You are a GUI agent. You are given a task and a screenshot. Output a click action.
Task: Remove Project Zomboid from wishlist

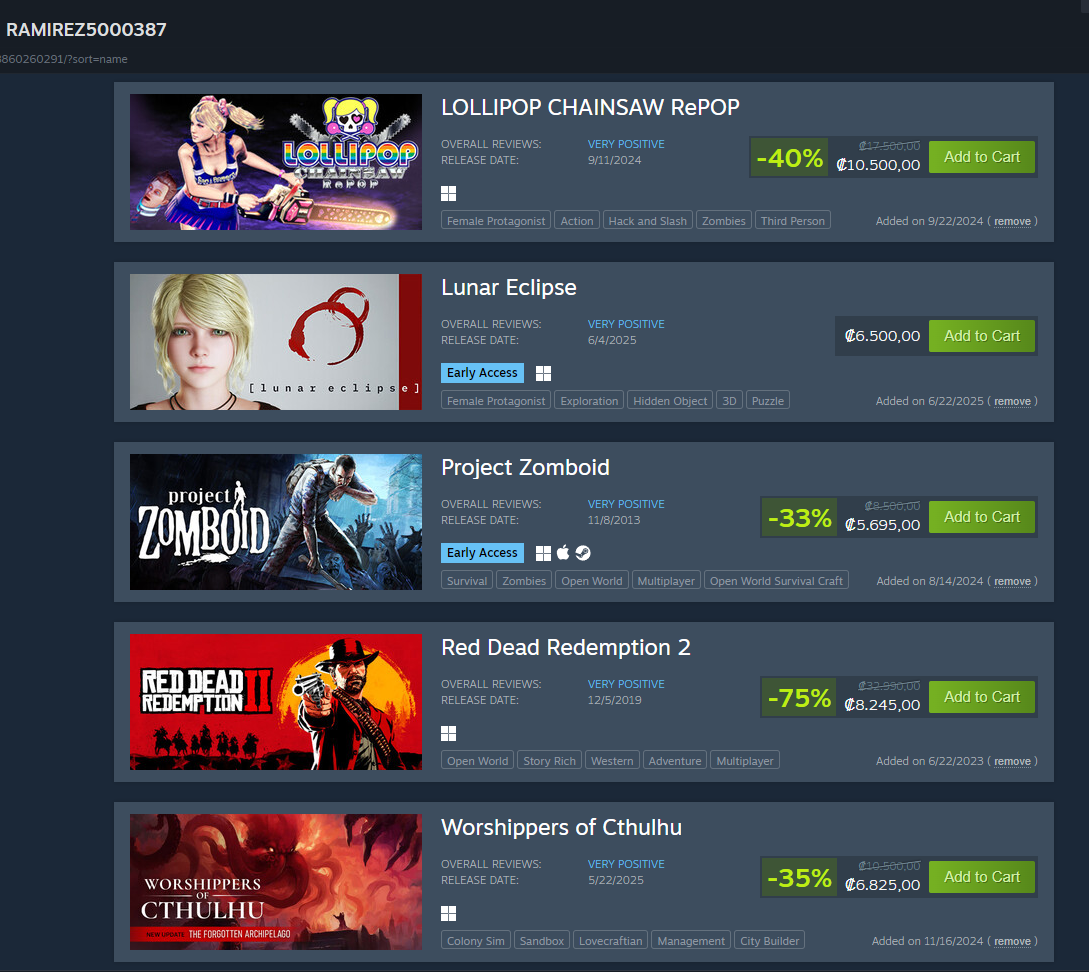(1012, 581)
